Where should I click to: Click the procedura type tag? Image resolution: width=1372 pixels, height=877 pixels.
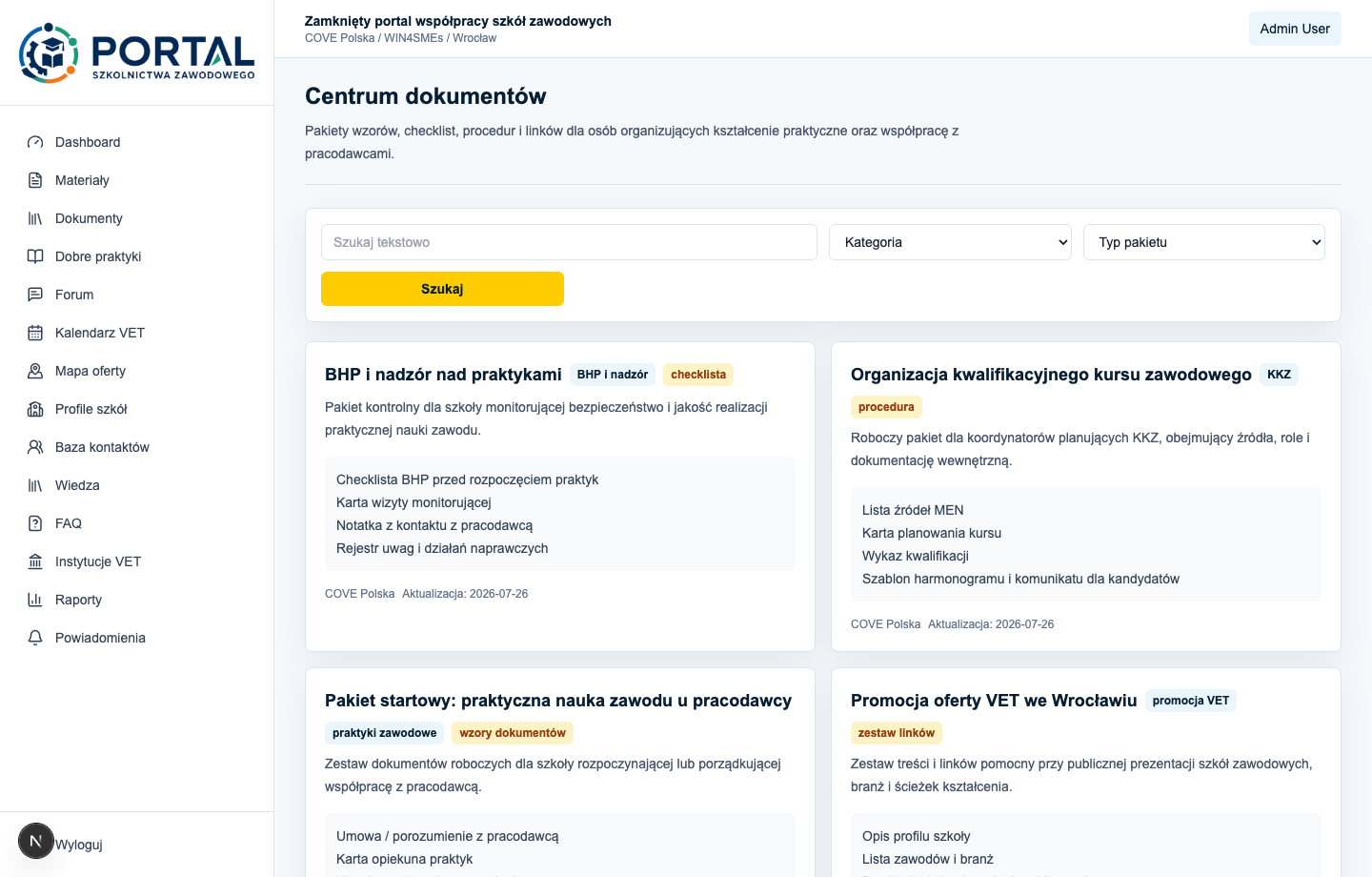(x=886, y=407)
